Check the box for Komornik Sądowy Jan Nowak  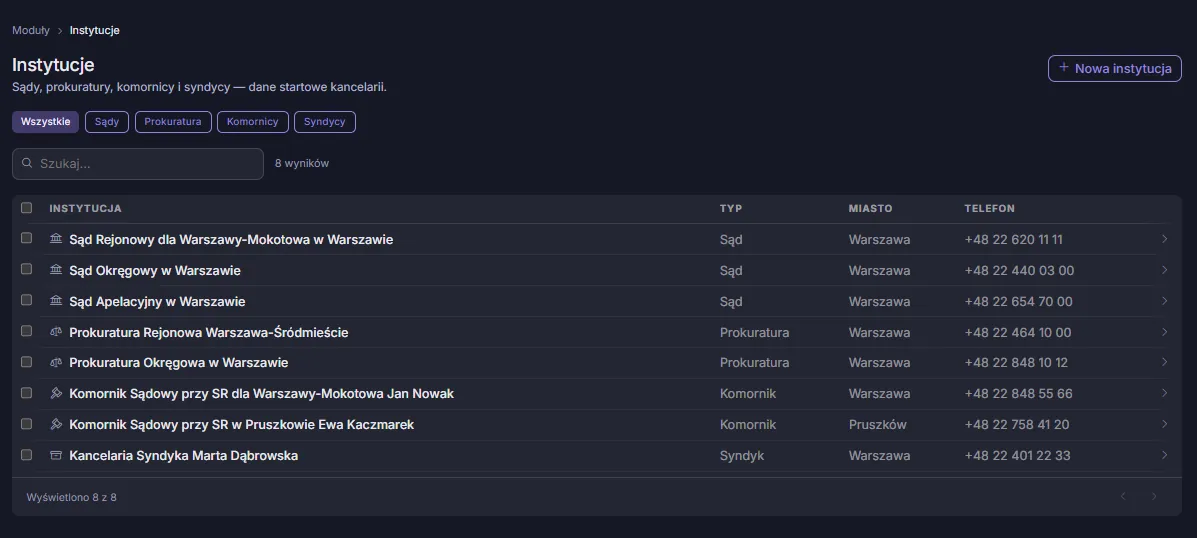click(x=27, y=393)
